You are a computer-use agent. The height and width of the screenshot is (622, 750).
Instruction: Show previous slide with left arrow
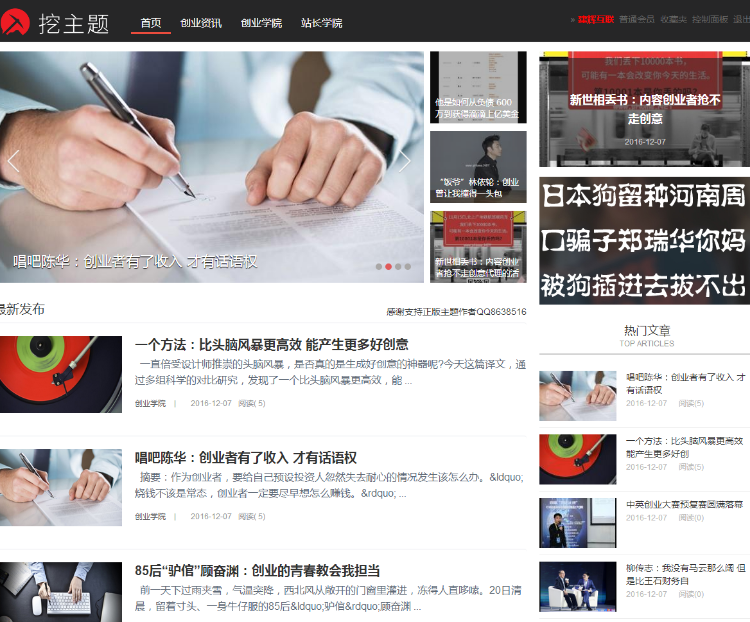13,161
